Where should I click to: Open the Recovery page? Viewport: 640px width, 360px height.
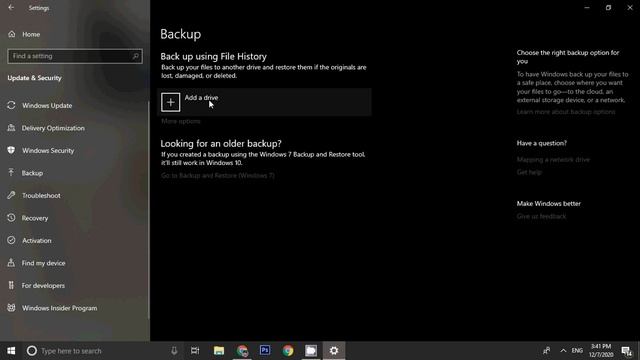pos(35,218)
